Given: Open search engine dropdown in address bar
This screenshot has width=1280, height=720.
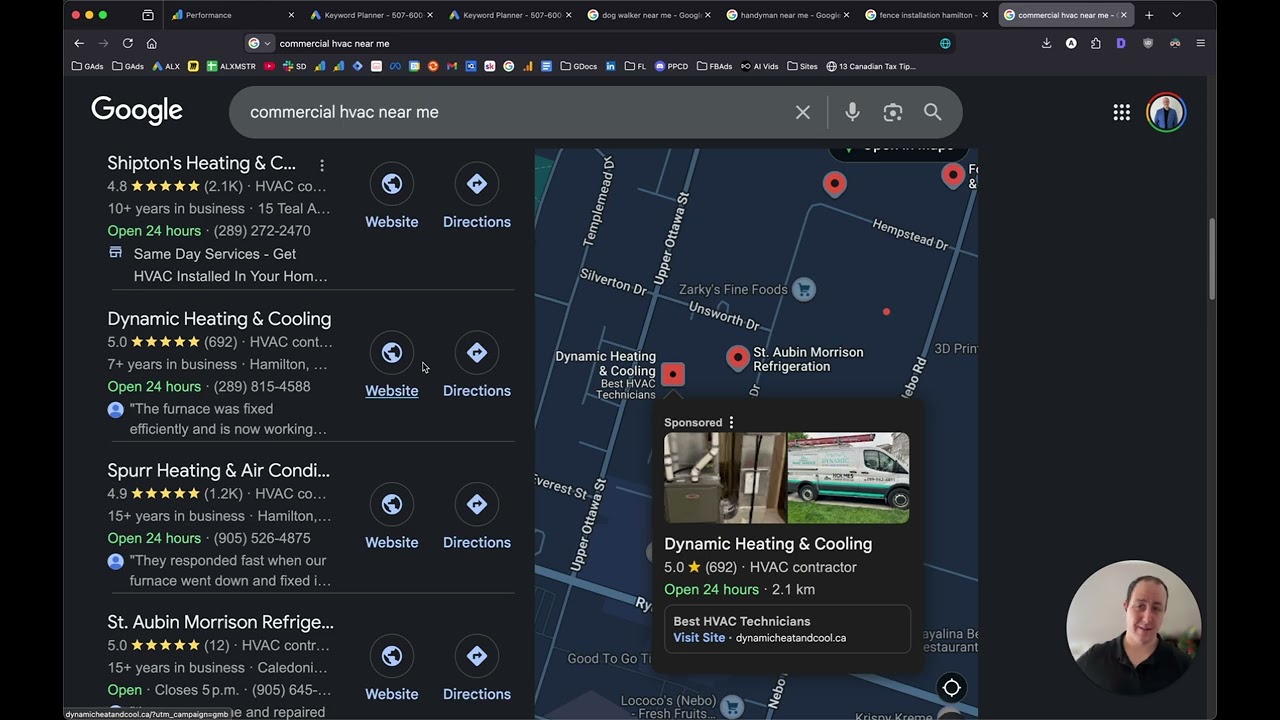Looking at the screenshot, I should tap(259, 43).
